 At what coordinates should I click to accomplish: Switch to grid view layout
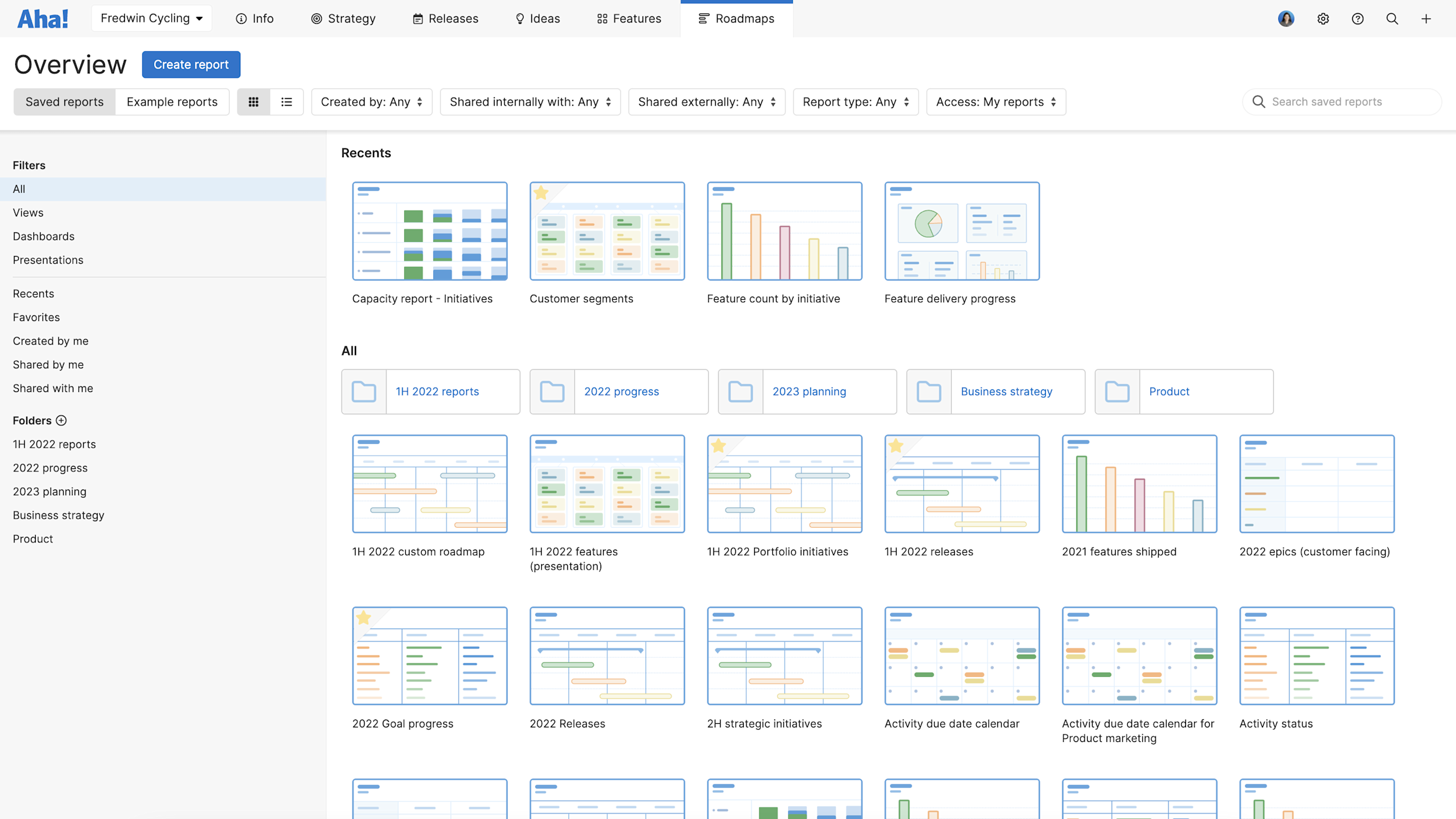[254, 101]
